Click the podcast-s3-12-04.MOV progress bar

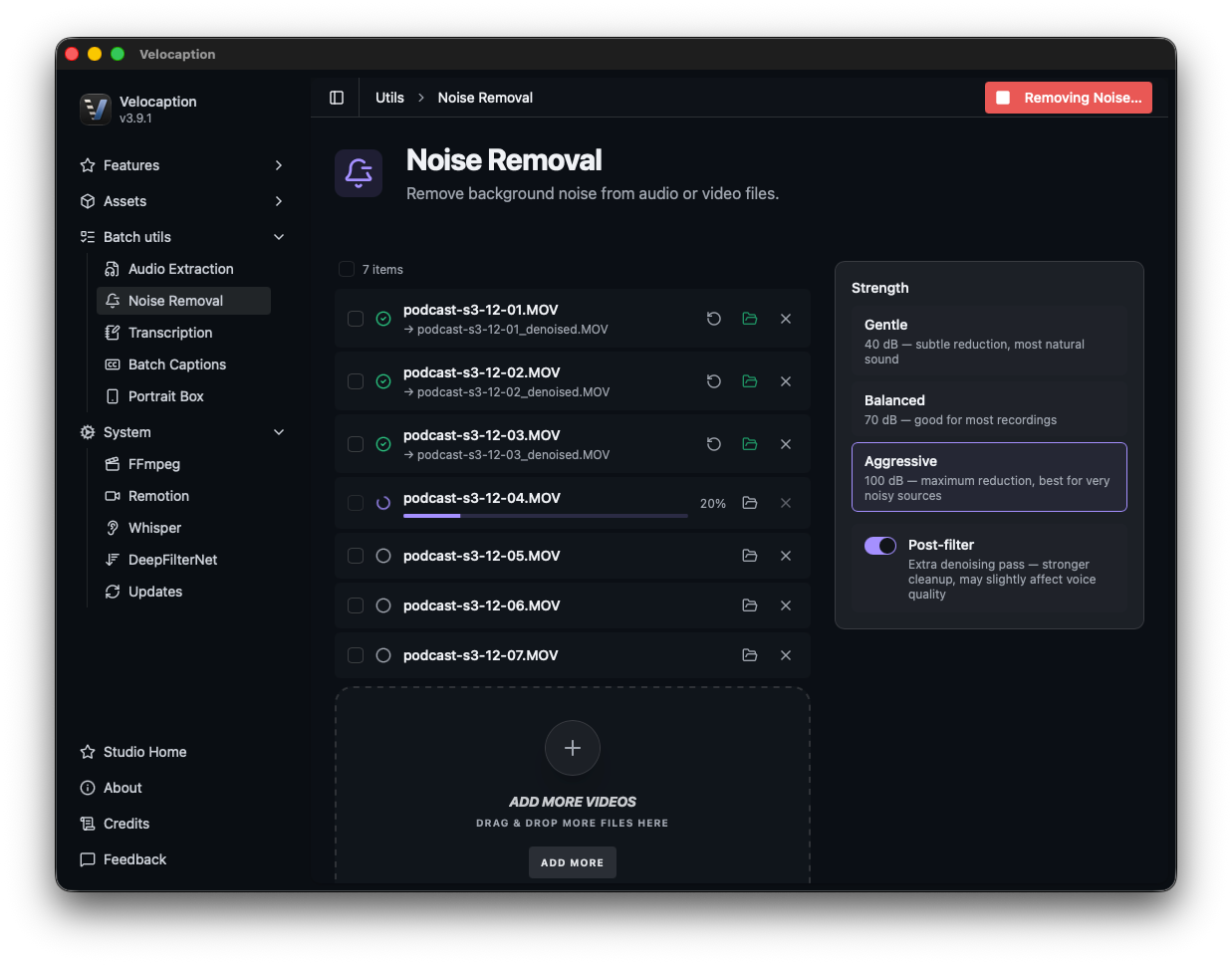pos(546,516)
